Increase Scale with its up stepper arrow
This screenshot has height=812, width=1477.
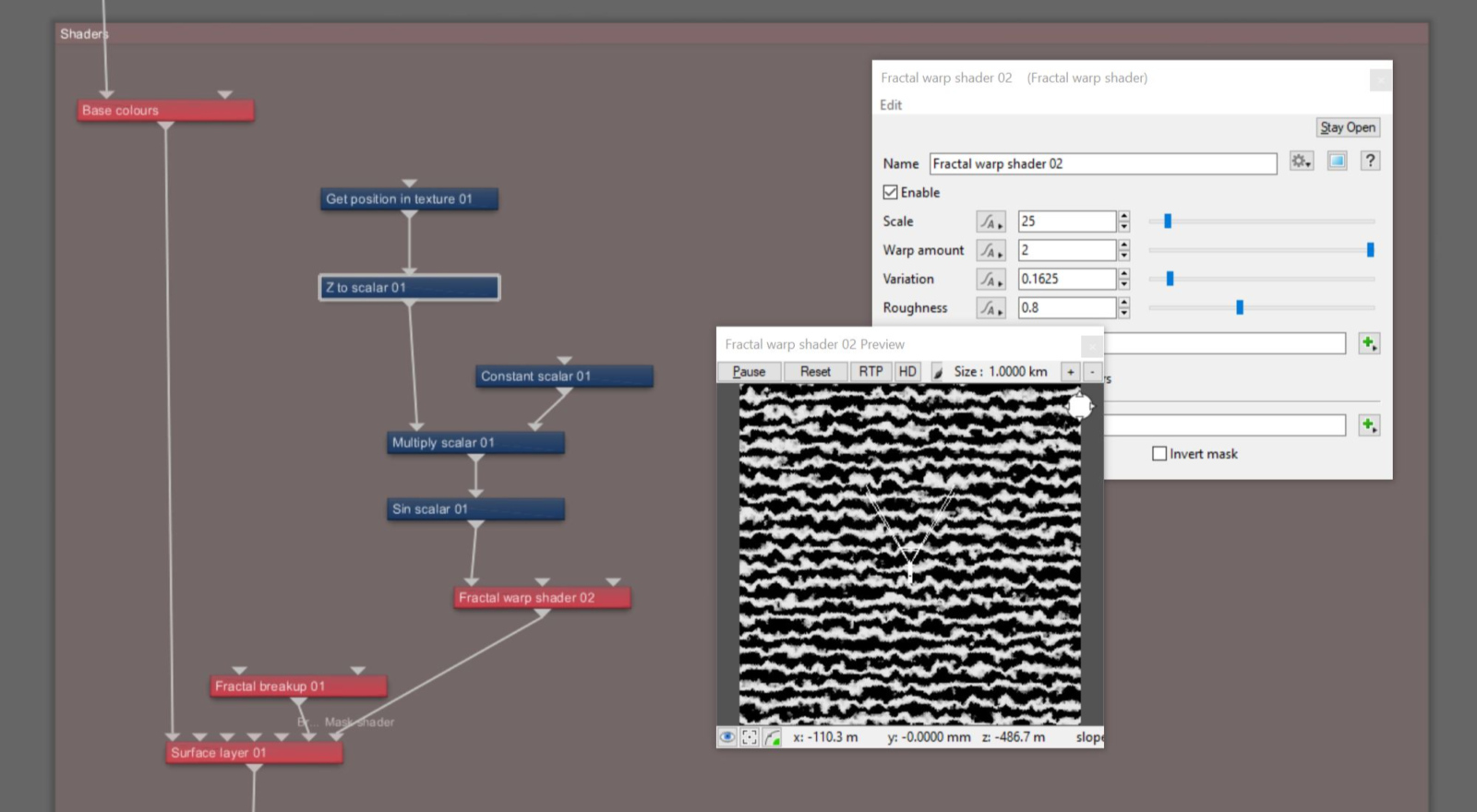[1123, 216]
